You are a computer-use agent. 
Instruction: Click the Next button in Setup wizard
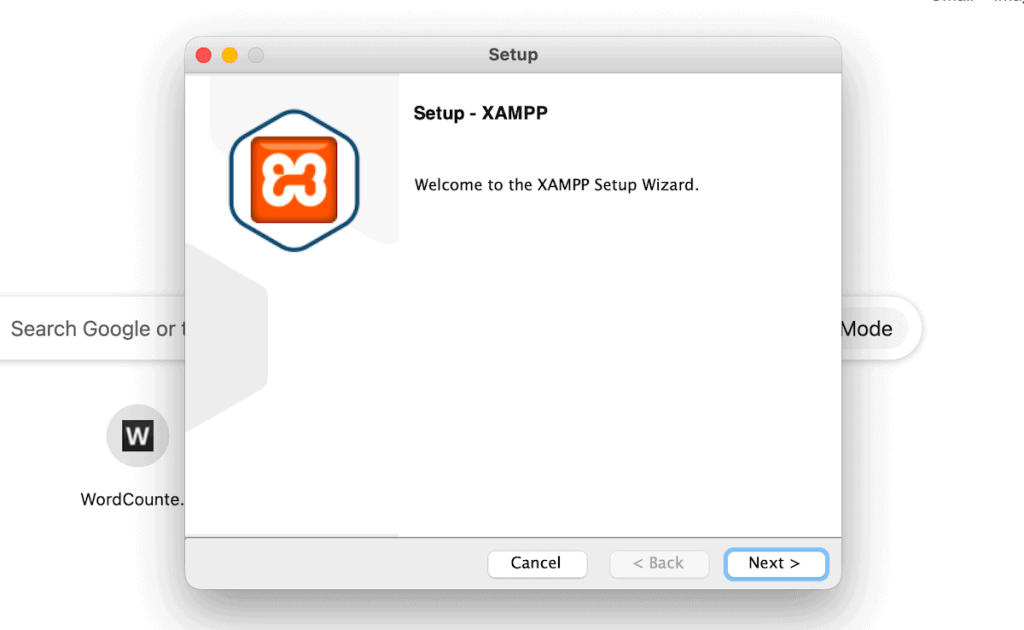tap(776, 563)
